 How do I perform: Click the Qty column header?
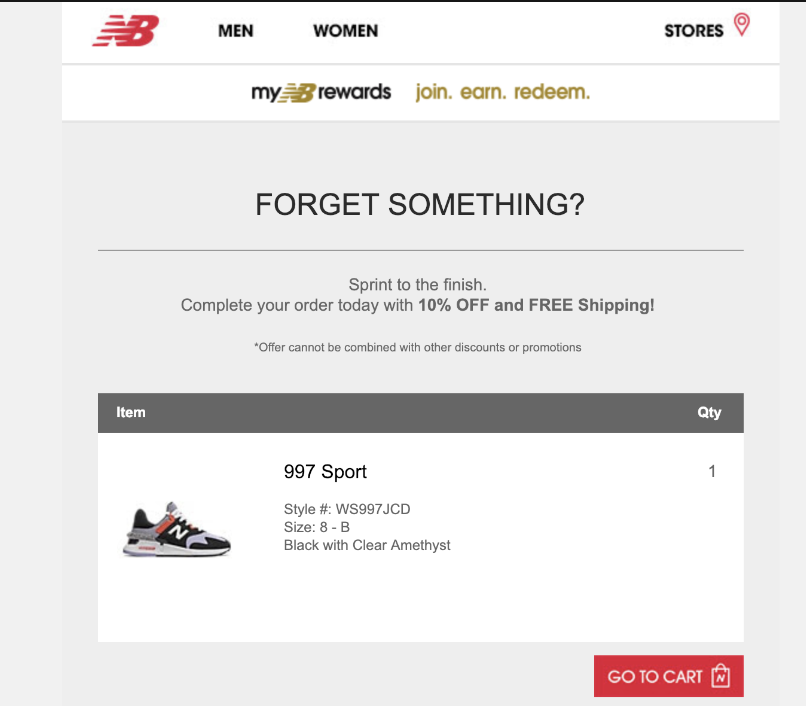[709, 412]
